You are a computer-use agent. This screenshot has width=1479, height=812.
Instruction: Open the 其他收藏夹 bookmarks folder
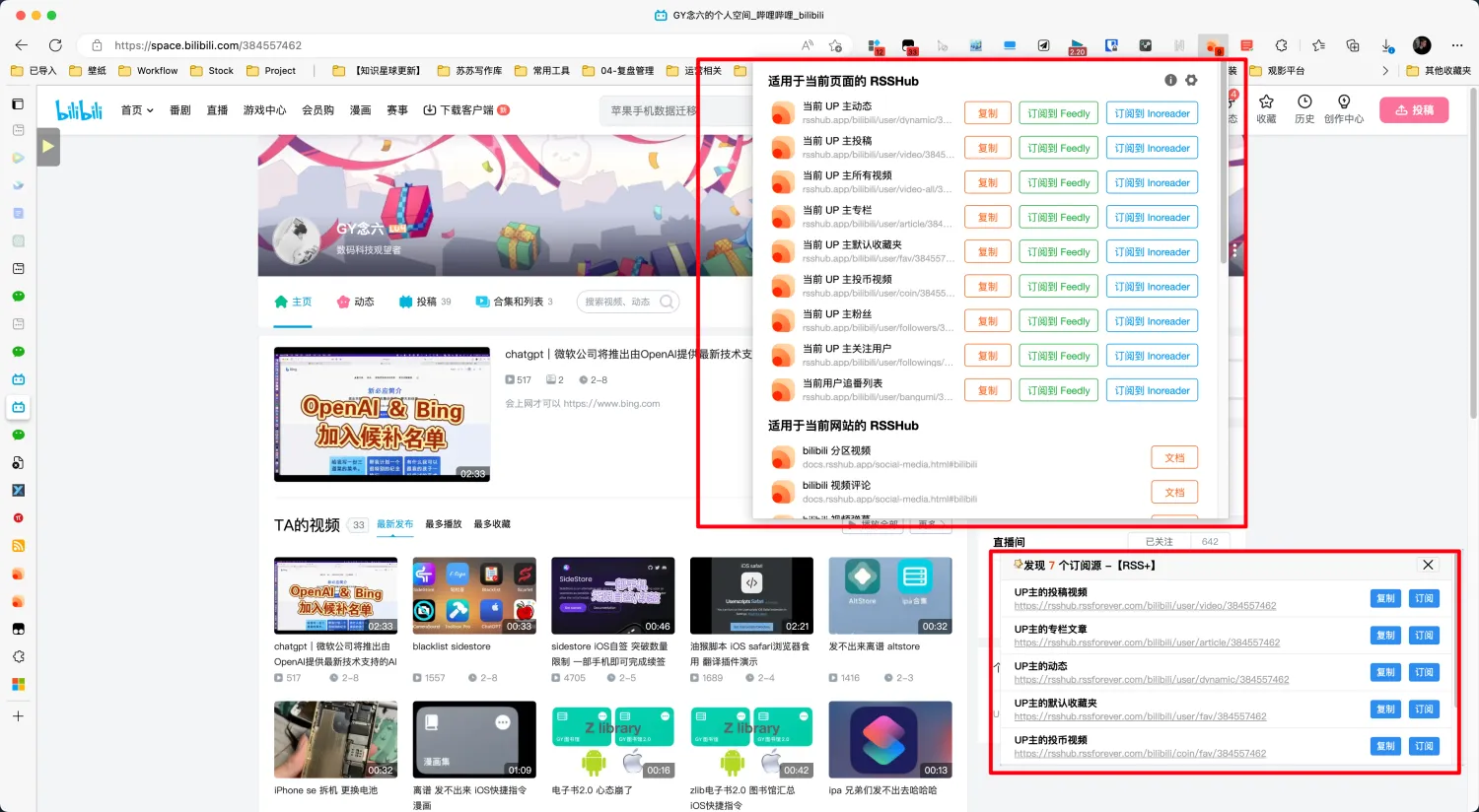tap(1439, 71)
